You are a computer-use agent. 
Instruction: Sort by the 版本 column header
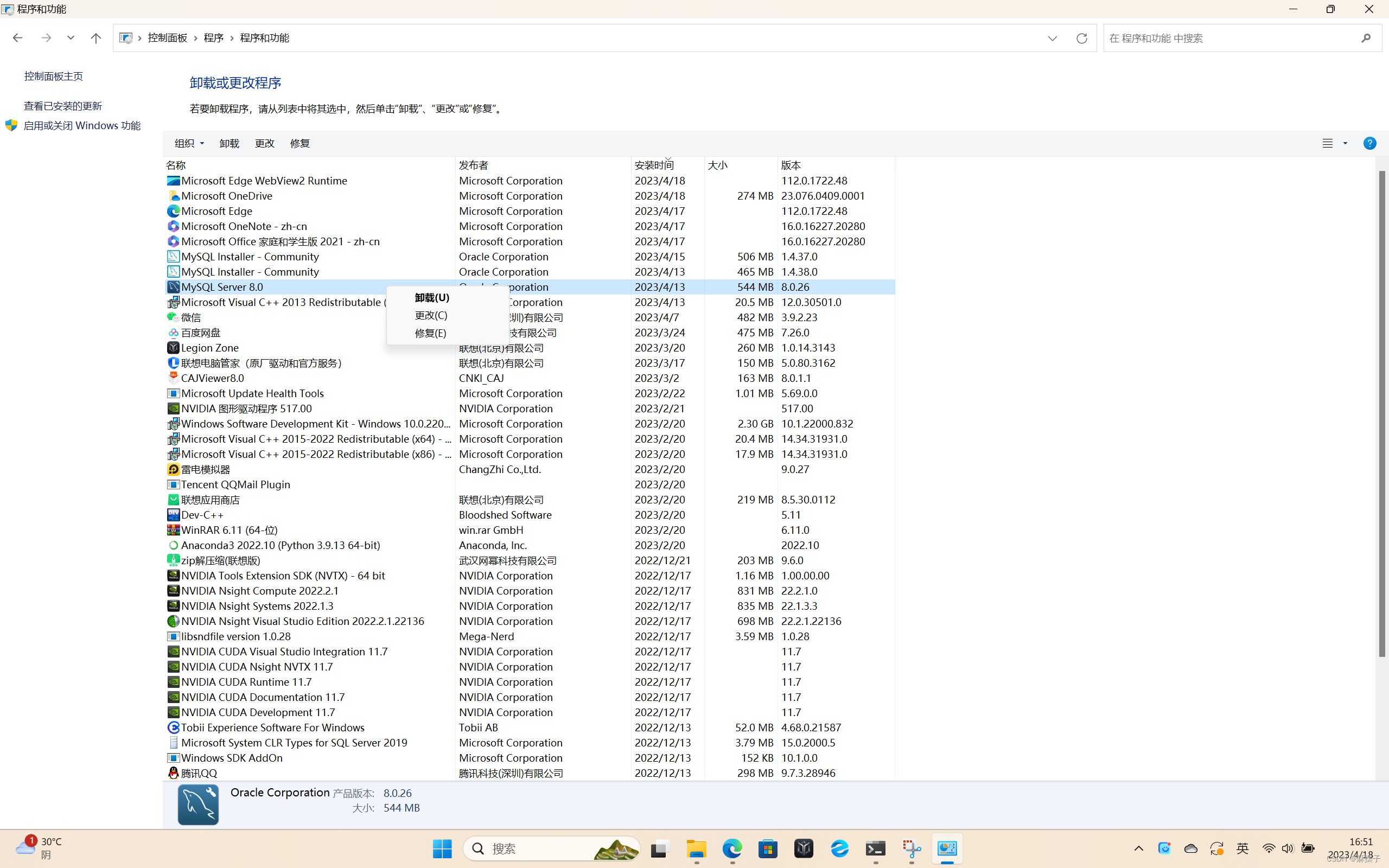[x=836, y=165]
